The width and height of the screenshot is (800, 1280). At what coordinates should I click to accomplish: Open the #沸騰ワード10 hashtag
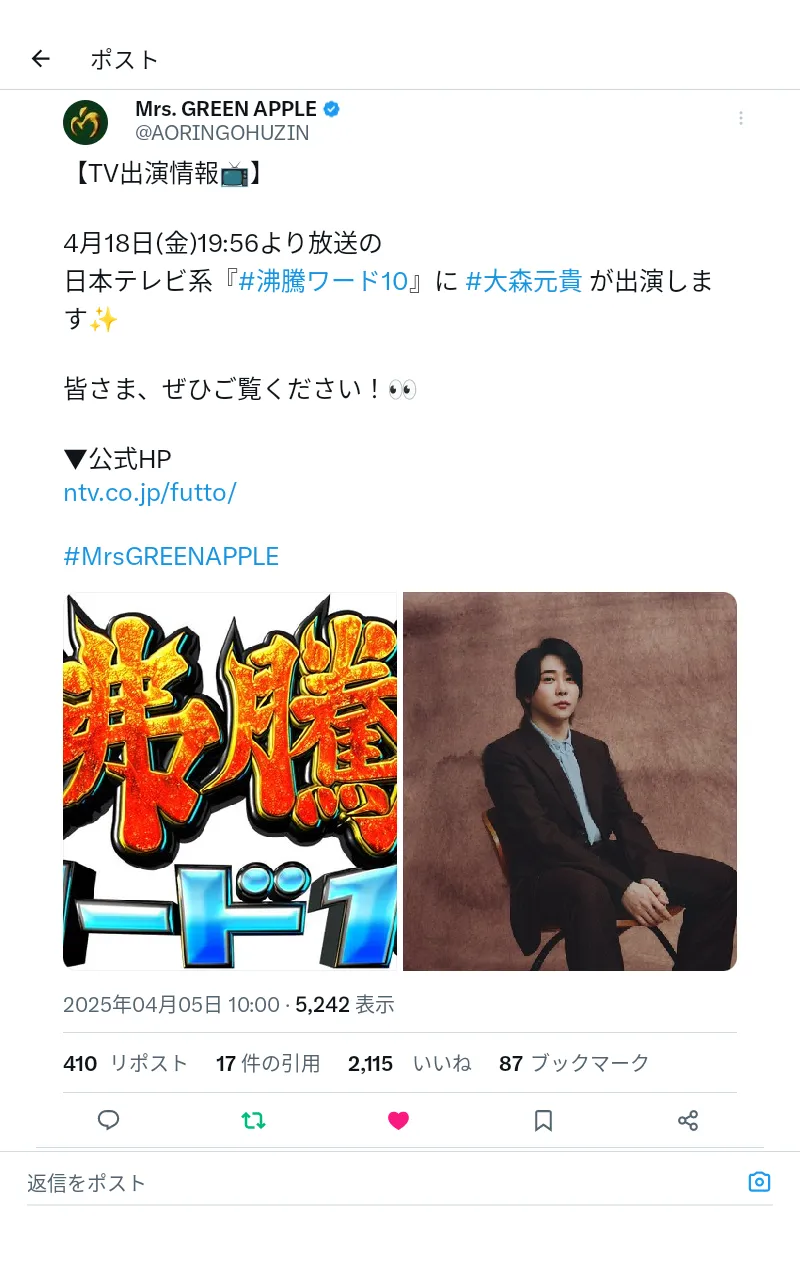pos(323,281)
